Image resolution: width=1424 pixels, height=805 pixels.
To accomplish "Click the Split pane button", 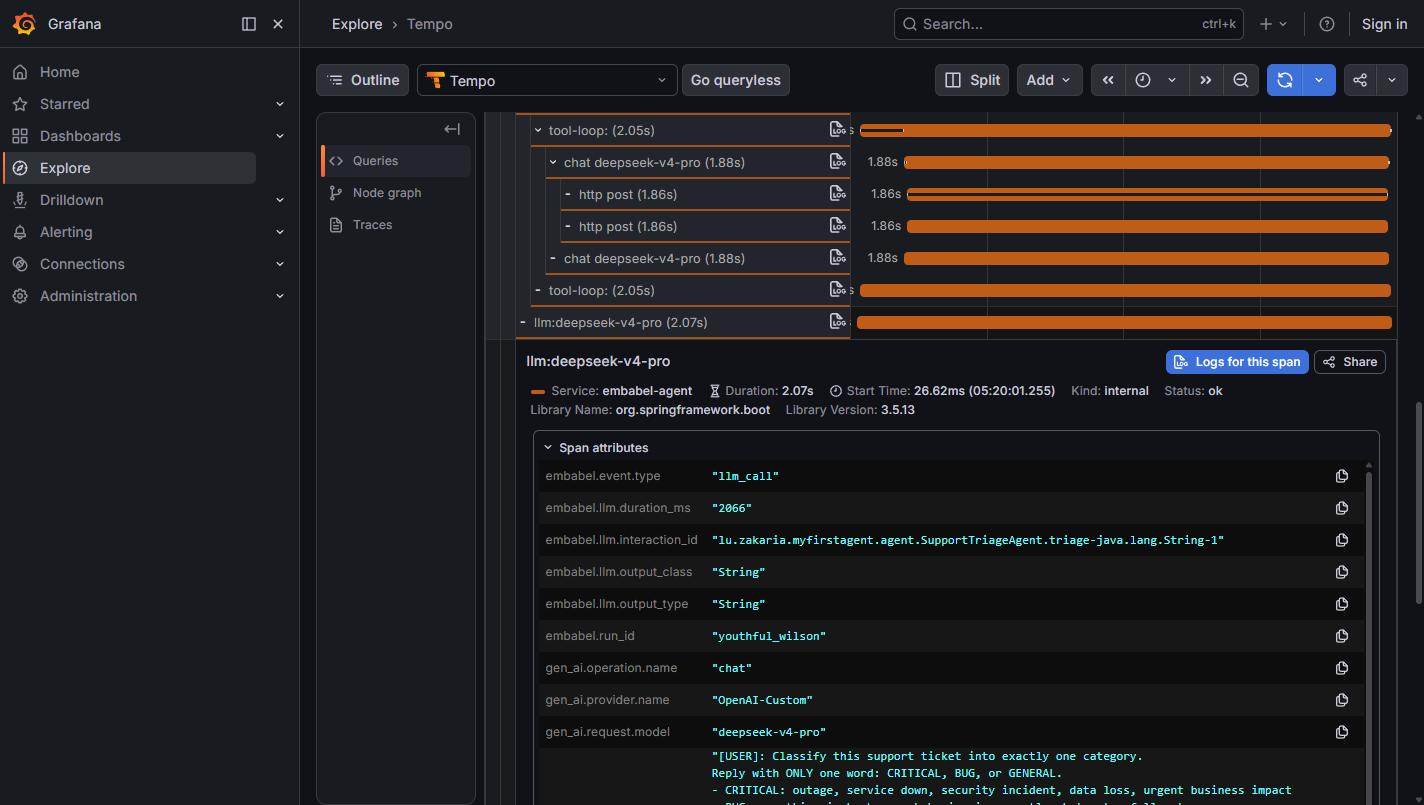I will (972, 80).
